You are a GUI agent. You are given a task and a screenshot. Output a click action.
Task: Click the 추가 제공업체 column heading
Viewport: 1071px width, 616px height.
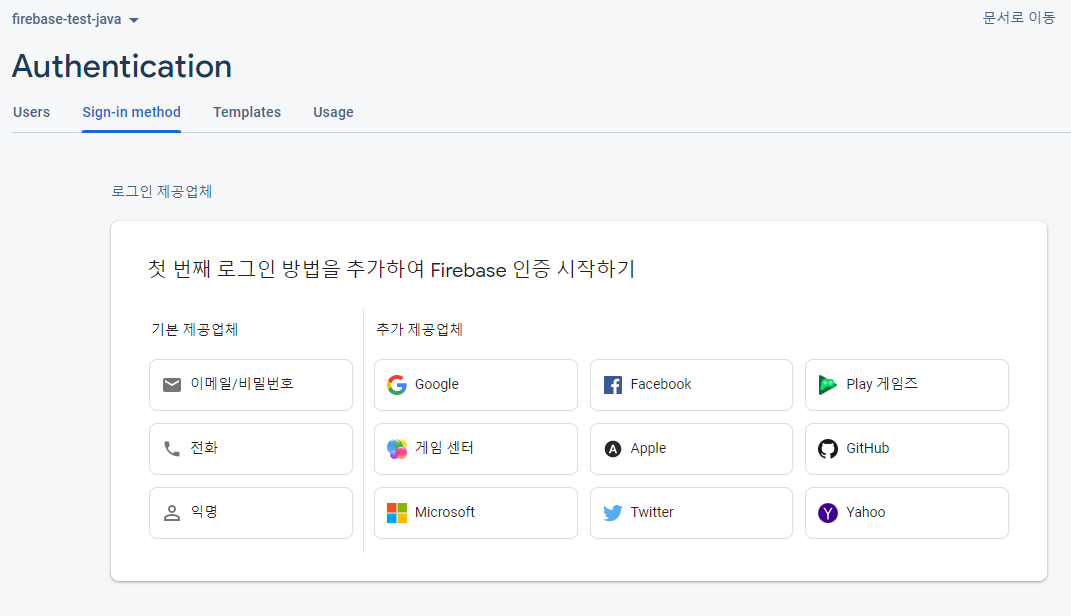(x=419, y=329)
